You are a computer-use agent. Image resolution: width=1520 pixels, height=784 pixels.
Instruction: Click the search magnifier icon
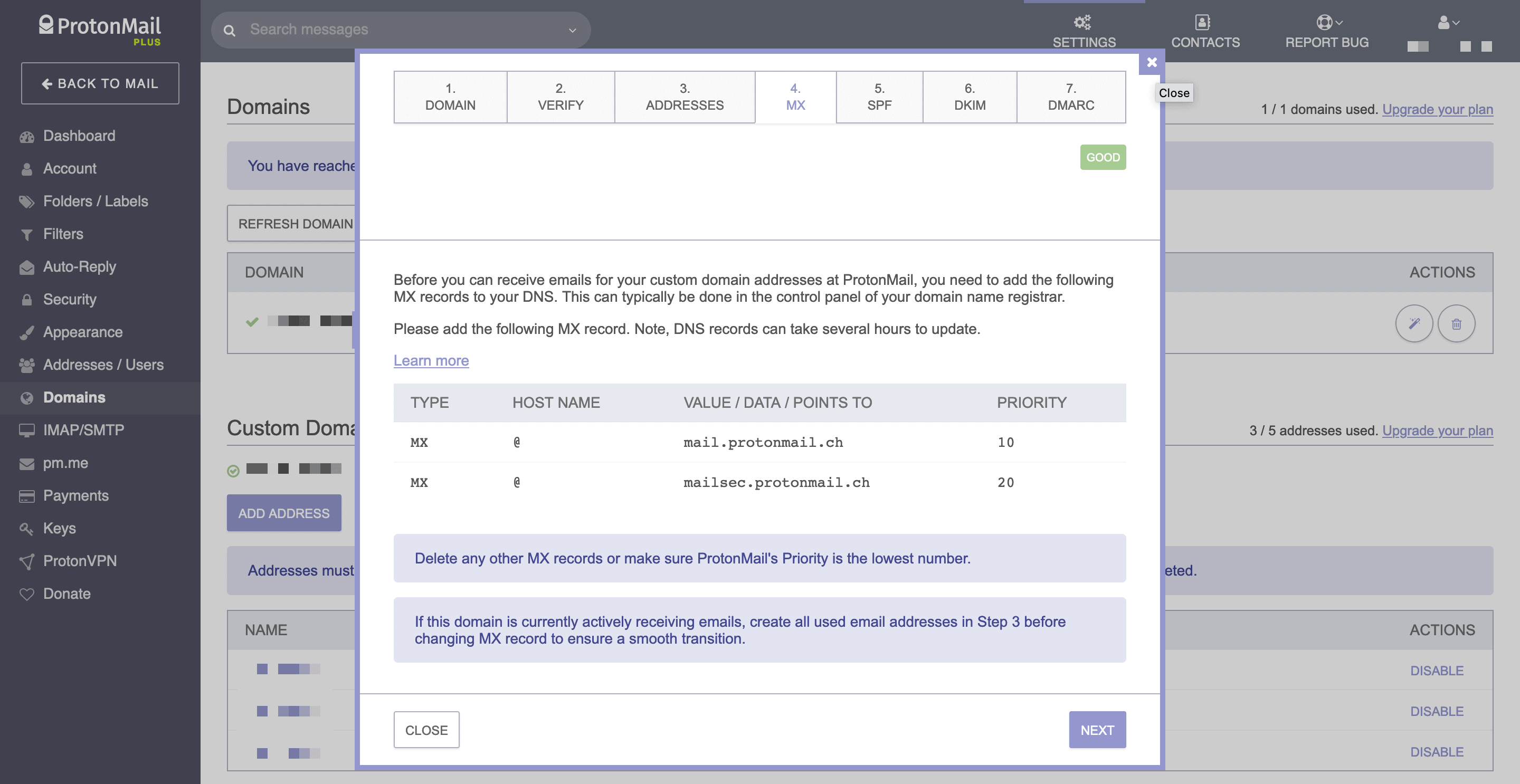click(230, 30)
